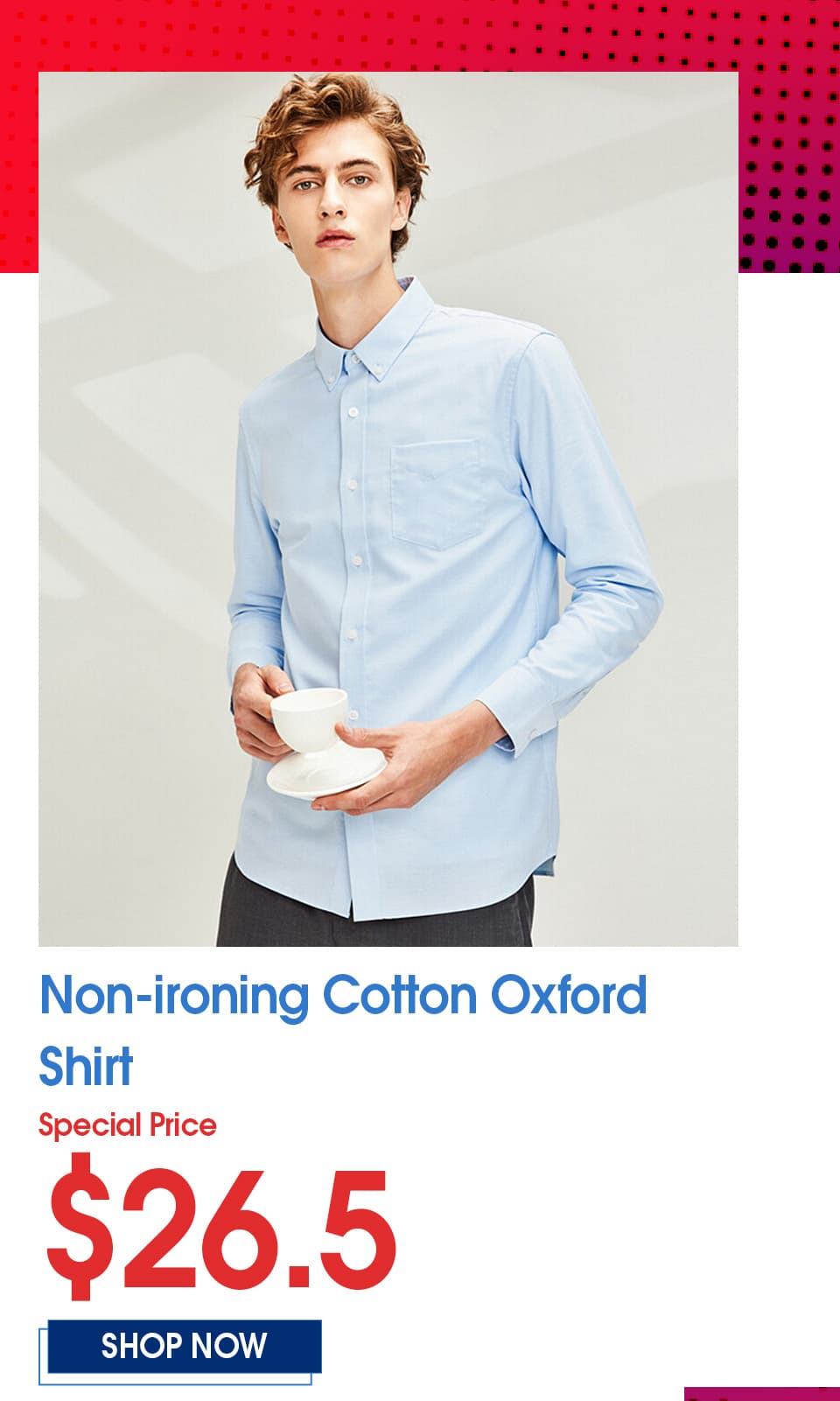Click the shirt's chest pocket
Screen dimensions: 840x1401
437,494
